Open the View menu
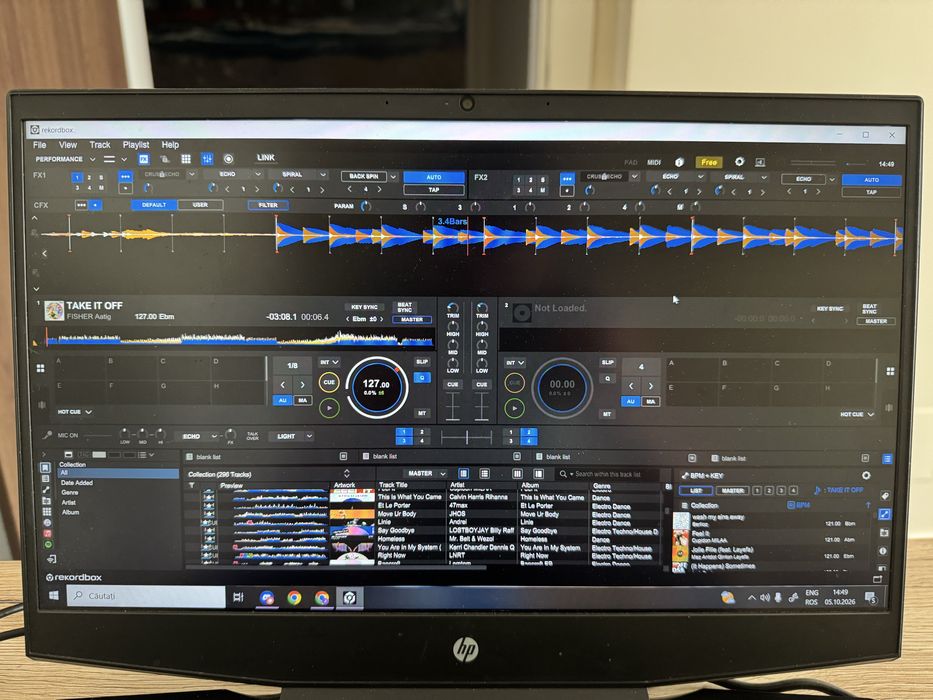This screenshot has width=933, height=700. point(67,145)
